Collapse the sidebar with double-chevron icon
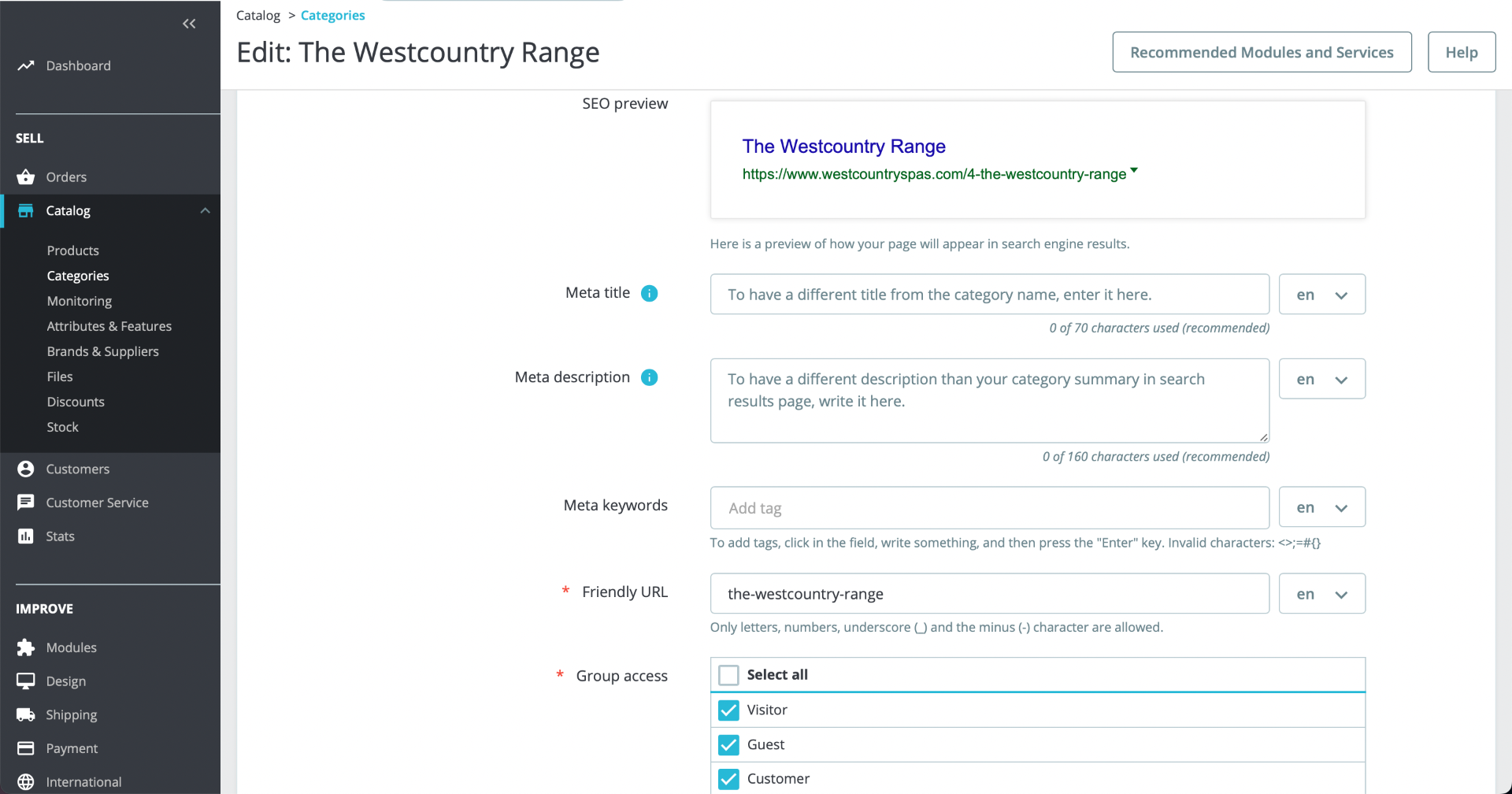The width and height of the screenshot is (1512, 794). 189,24
